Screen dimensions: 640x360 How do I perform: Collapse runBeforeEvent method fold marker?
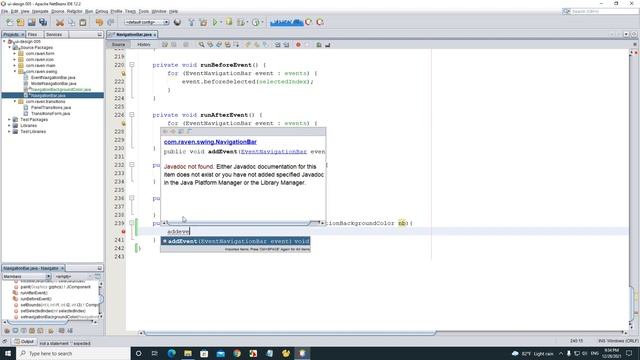click(x=132, y=65)
